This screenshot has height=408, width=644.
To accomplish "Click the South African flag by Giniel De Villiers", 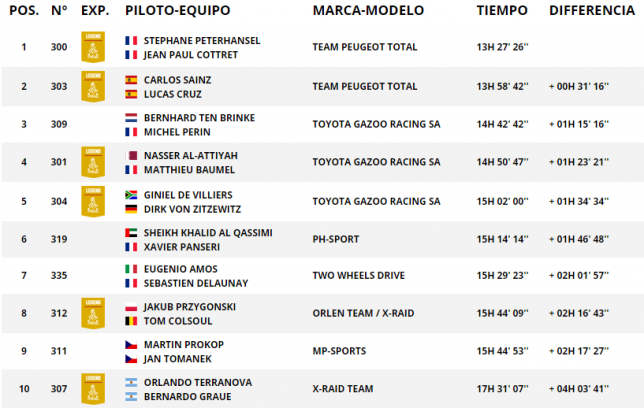I will coord(130,194).
